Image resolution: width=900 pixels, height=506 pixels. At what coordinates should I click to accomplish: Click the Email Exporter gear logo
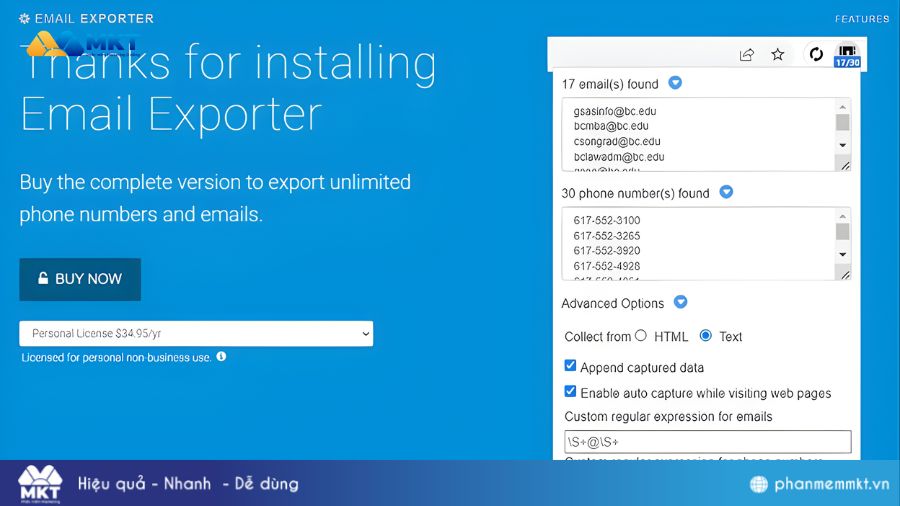click(24, 18)
